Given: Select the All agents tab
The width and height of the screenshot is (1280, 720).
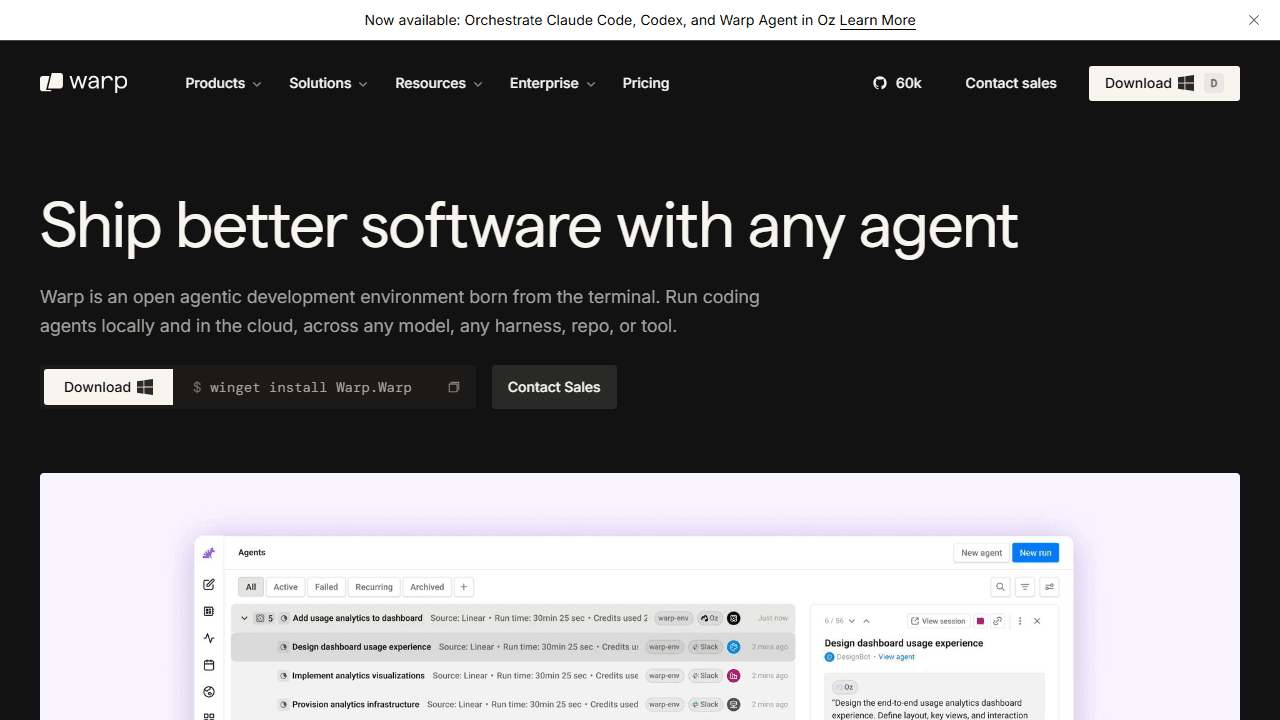Looking at the screenshot, I should pos(251,587).
